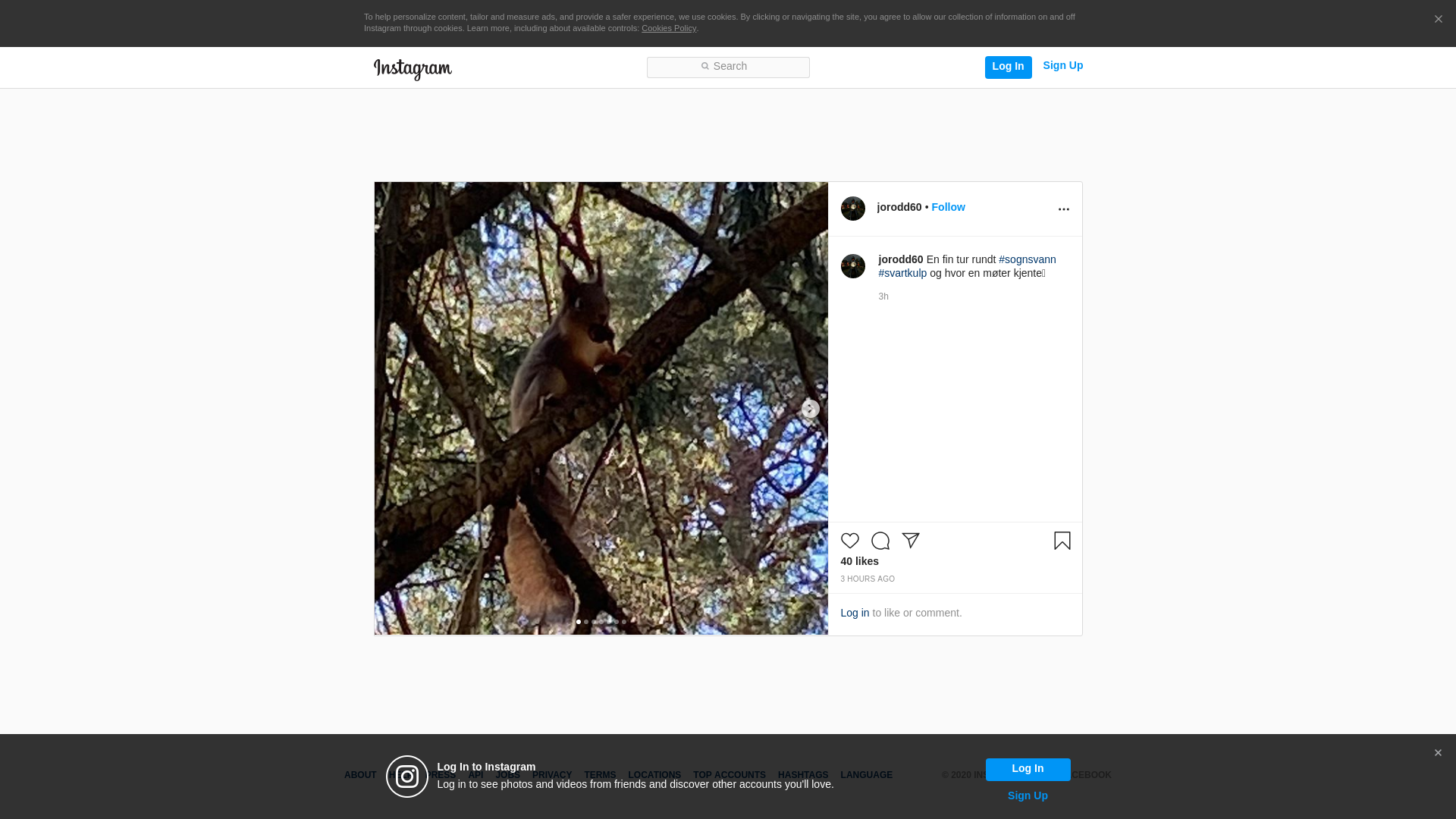Click the blue Log In button in header
The height and width of the screenshot is (819, 1456).
[1008, 67]
